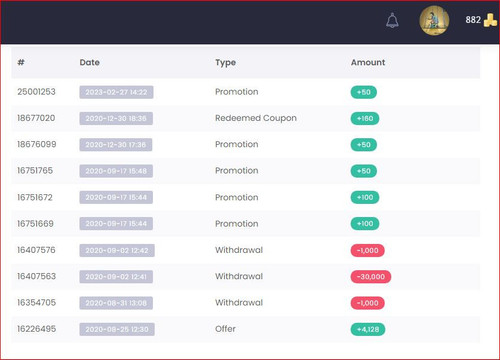Viewport: 500px width, 360px height.
Task: Click the Offer type cell
Action: pyautogui.click(x=225, y=329)
